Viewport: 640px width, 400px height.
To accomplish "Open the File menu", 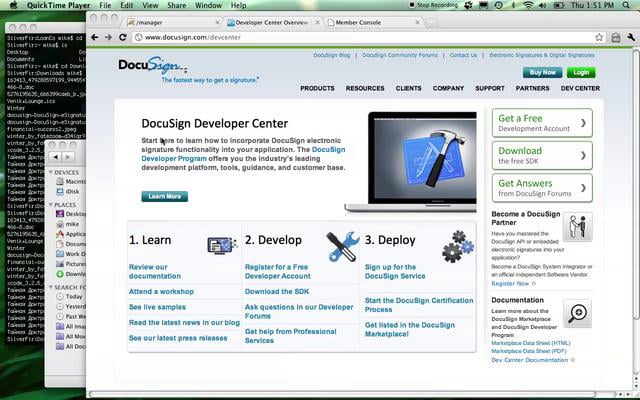I will [x=105, y=5].
